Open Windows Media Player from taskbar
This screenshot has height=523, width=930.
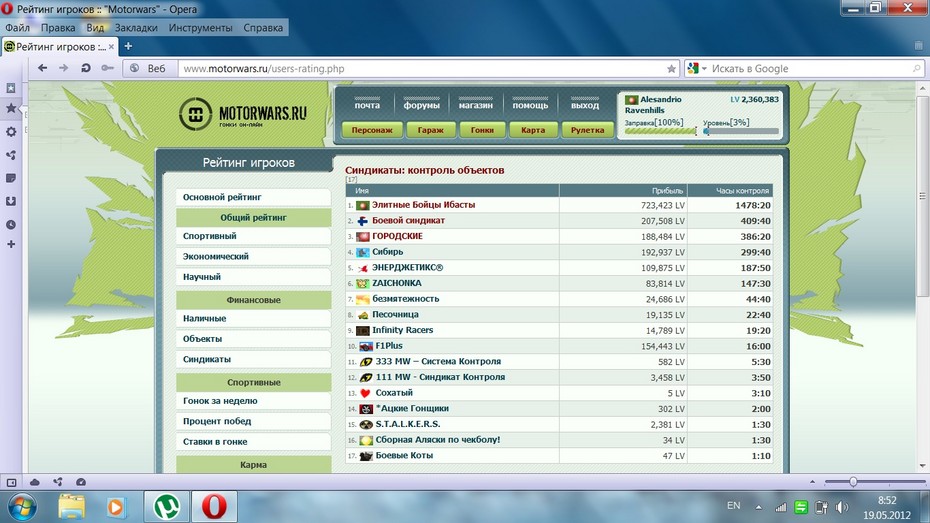(116, 507)
